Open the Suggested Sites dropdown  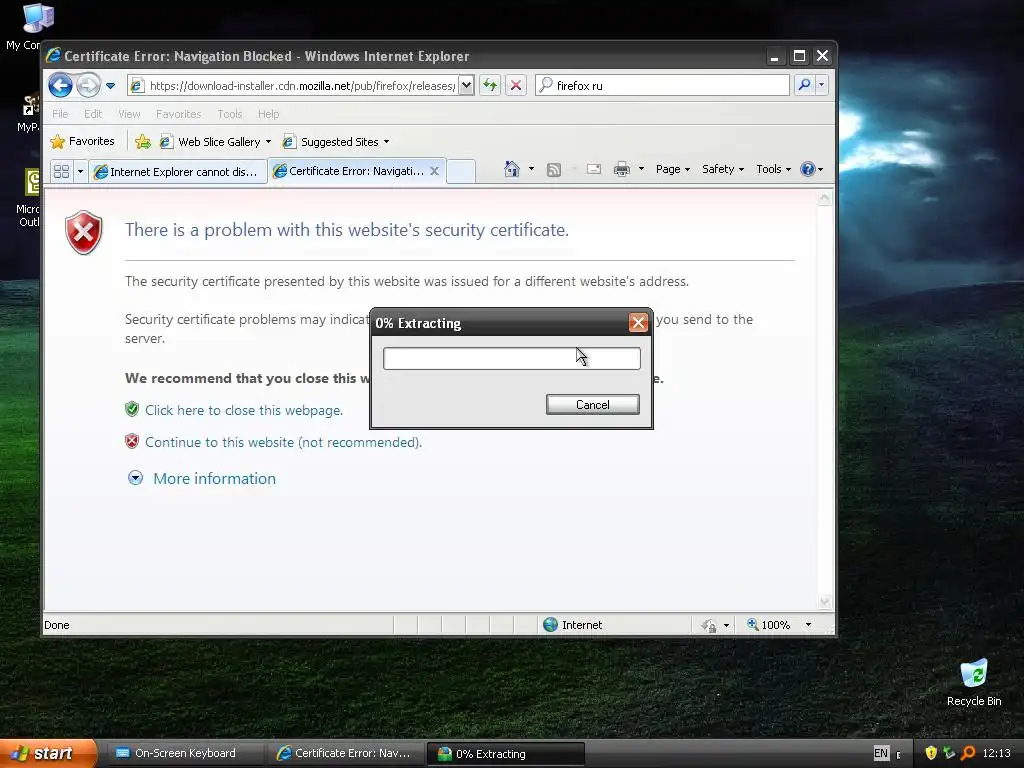point(336,142)
